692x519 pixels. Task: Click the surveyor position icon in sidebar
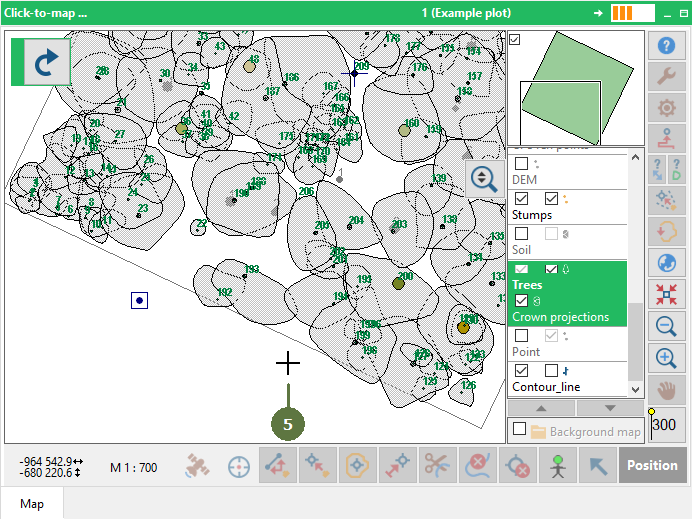(x=666, y=139)
